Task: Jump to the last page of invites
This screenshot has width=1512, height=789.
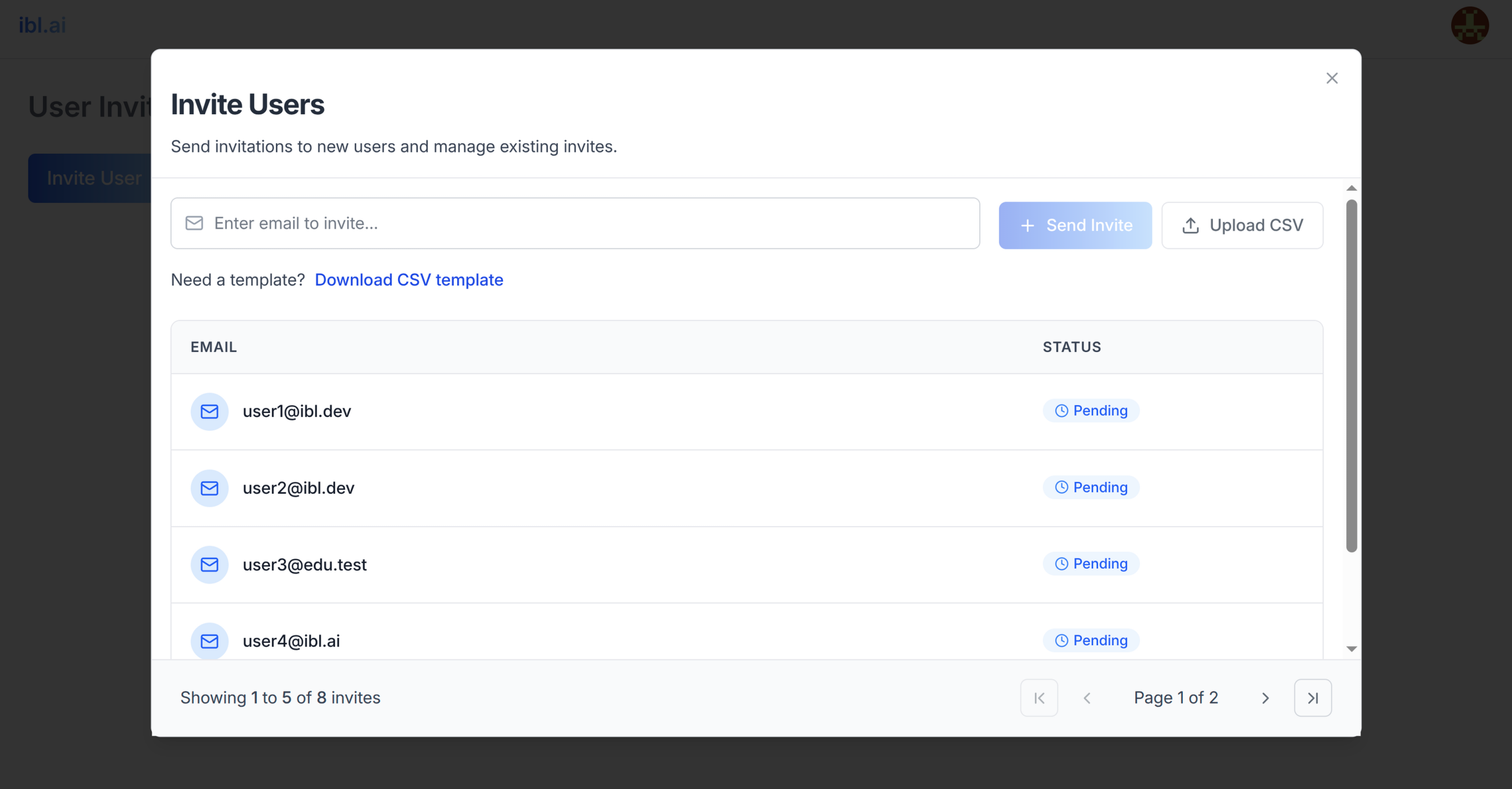Action: pyautogui.click(x=1313, y=698)
